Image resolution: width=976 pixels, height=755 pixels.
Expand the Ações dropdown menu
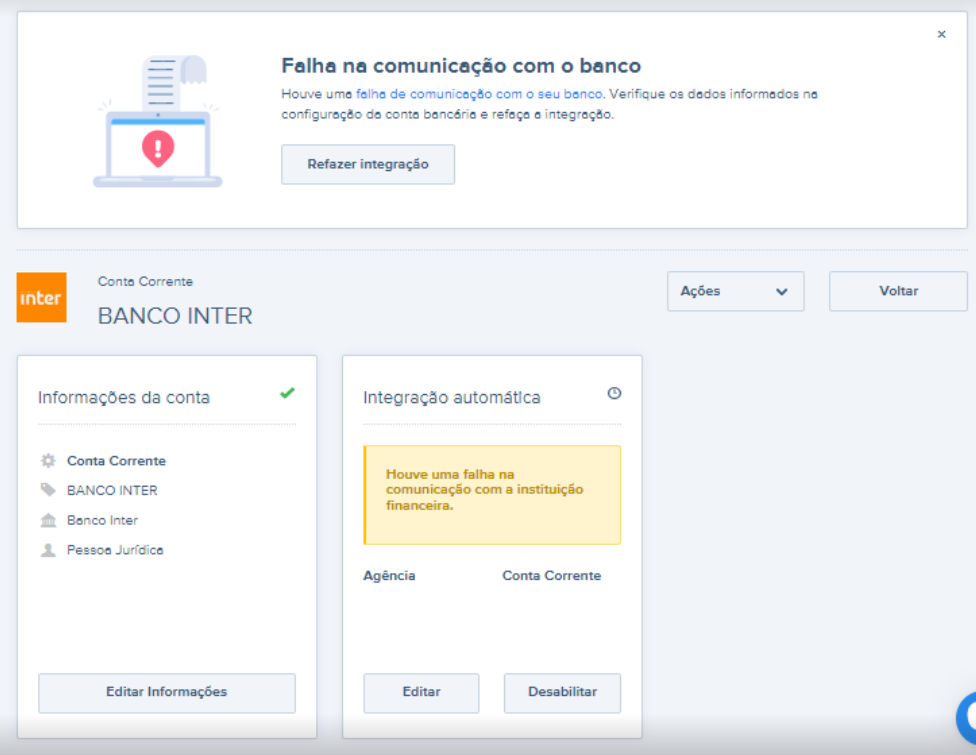(x=734, y=291)
